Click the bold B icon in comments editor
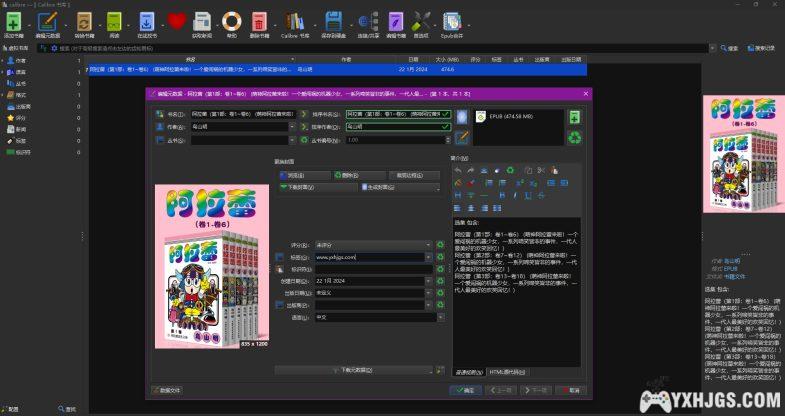Viewport: 785px width, 416px height. [502, 195]
